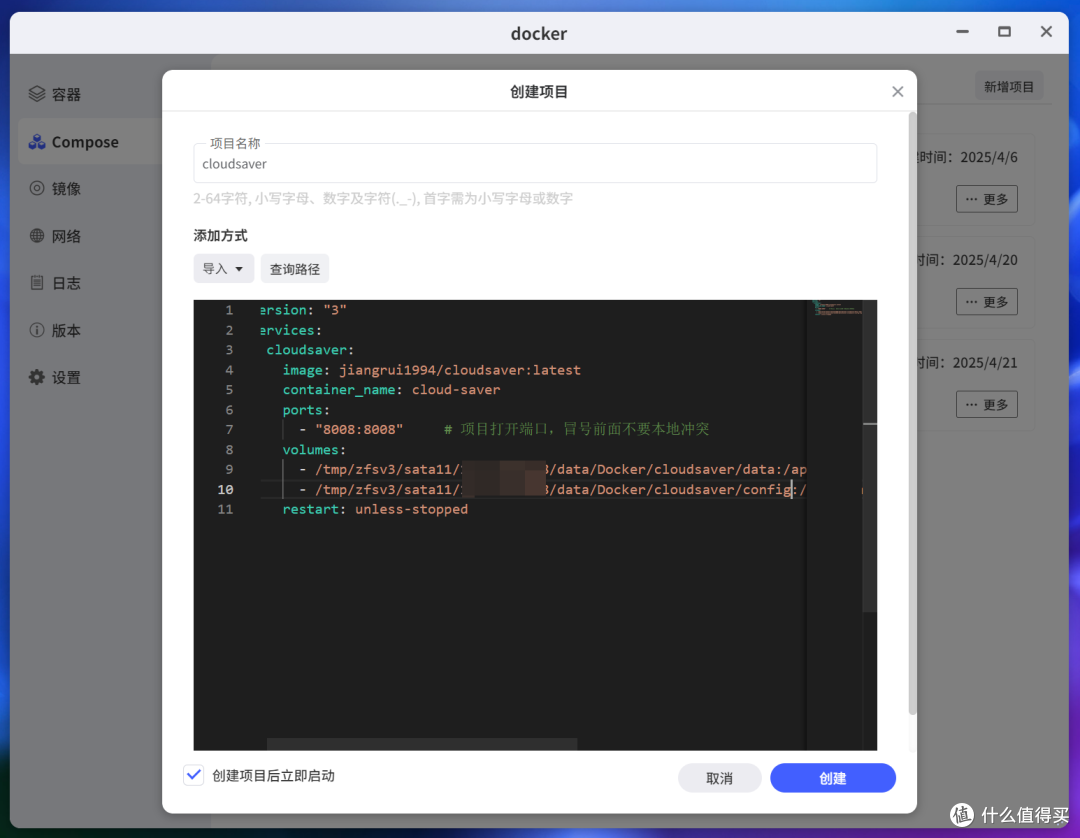Open the 容器 (Containers) sidebar icon
The image size is (1080, 838).
click(55, 94)
